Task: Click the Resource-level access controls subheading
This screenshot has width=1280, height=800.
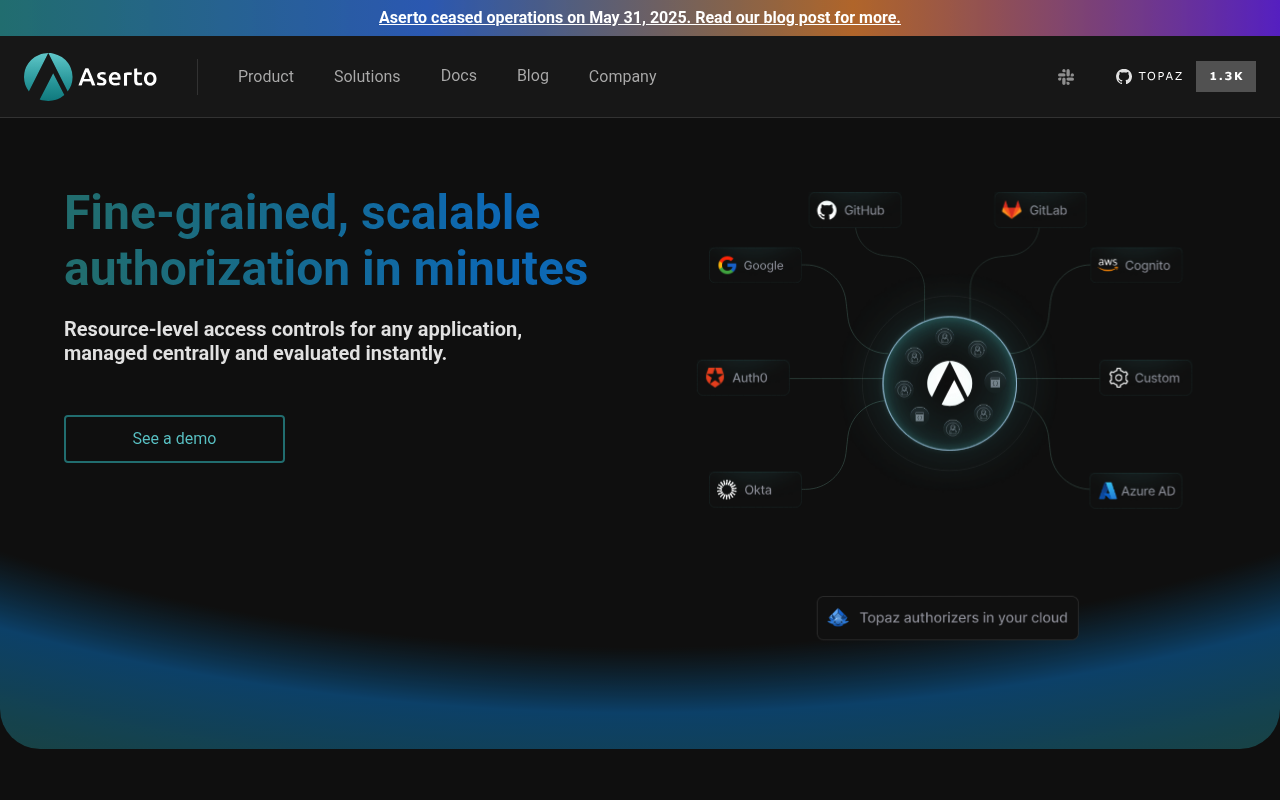Action: pyautogui.click(x=293, y=341)
